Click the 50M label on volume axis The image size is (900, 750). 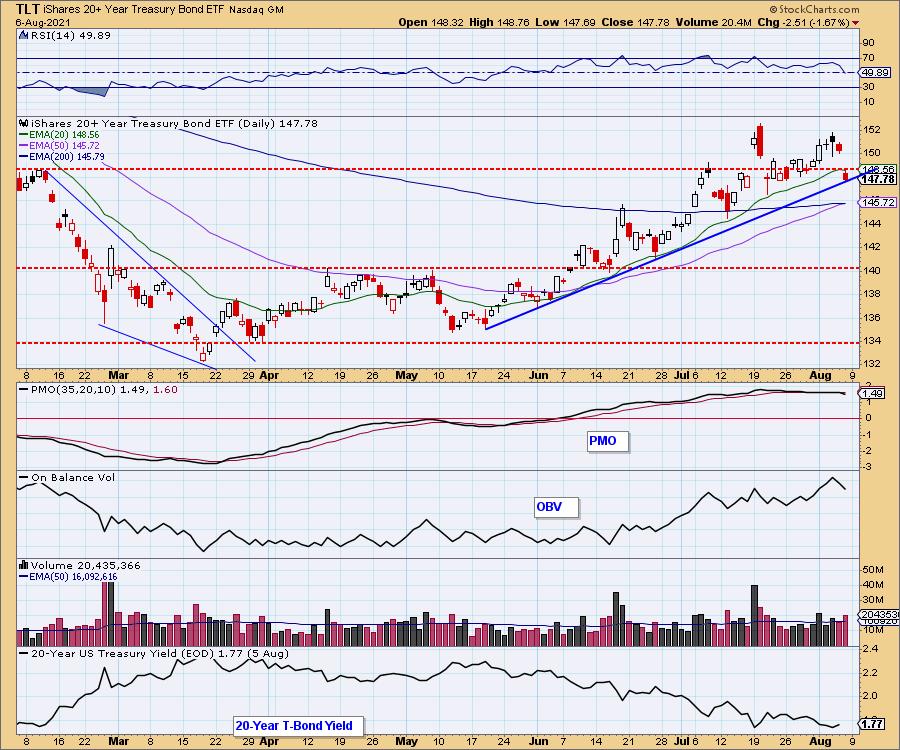[x=873, y=570]
